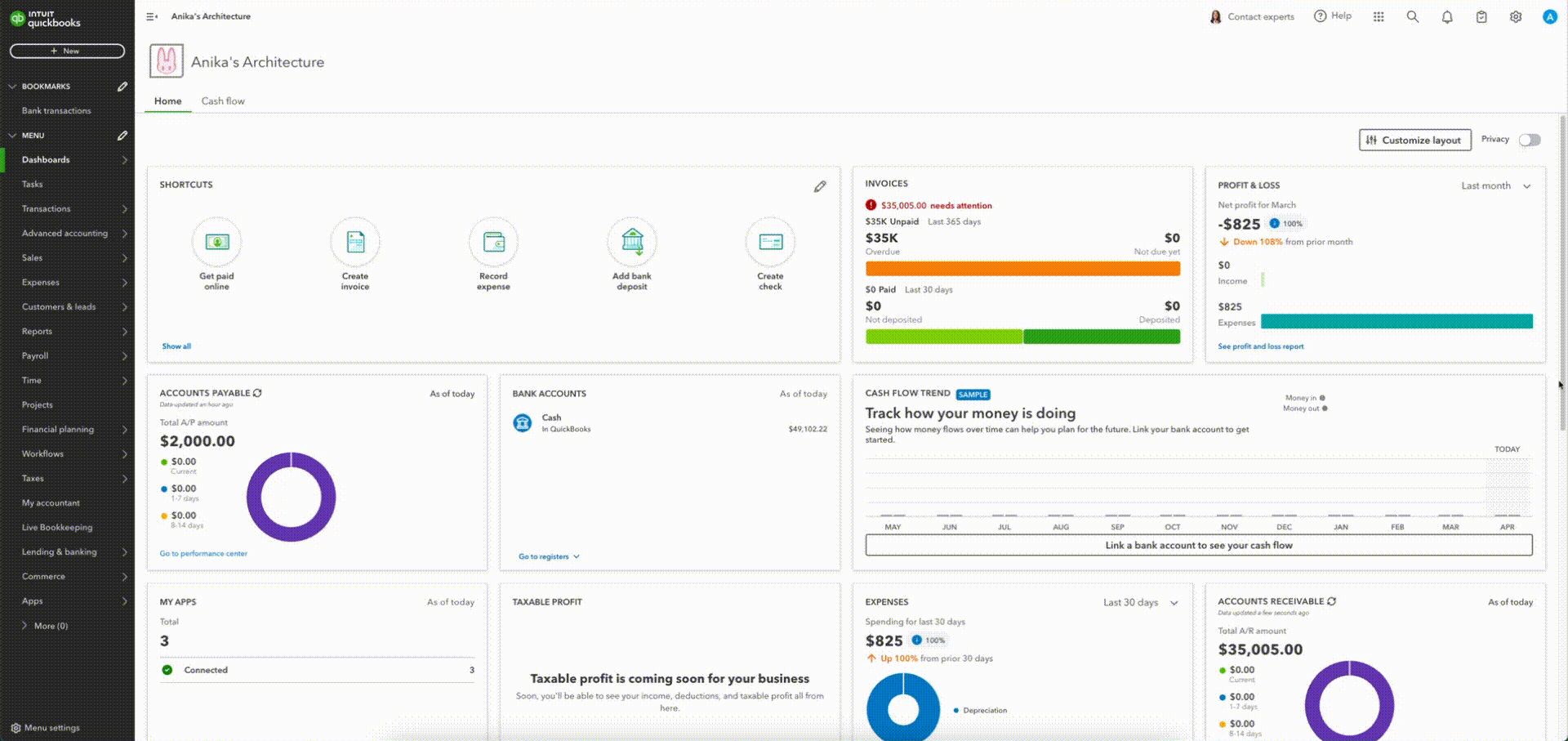The image size is (1568, 741).
Task: Toggle the Privacy switch on
Action: (1530, 140)
